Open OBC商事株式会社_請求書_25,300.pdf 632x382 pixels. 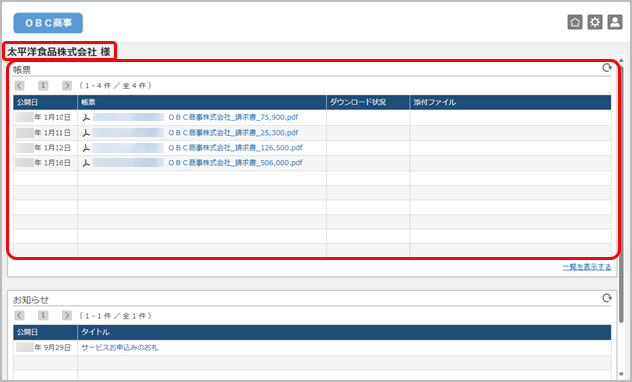point(233,133)
